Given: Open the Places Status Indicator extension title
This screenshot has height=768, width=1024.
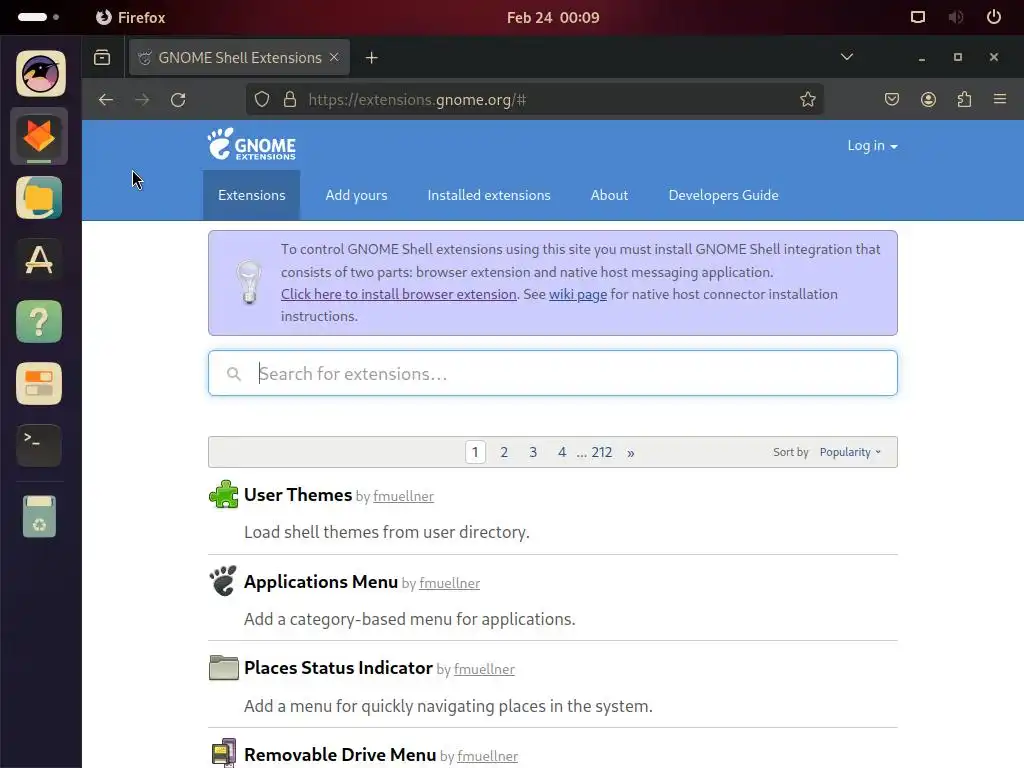Looking at the screenshot, I should click(x=338, y=668).
